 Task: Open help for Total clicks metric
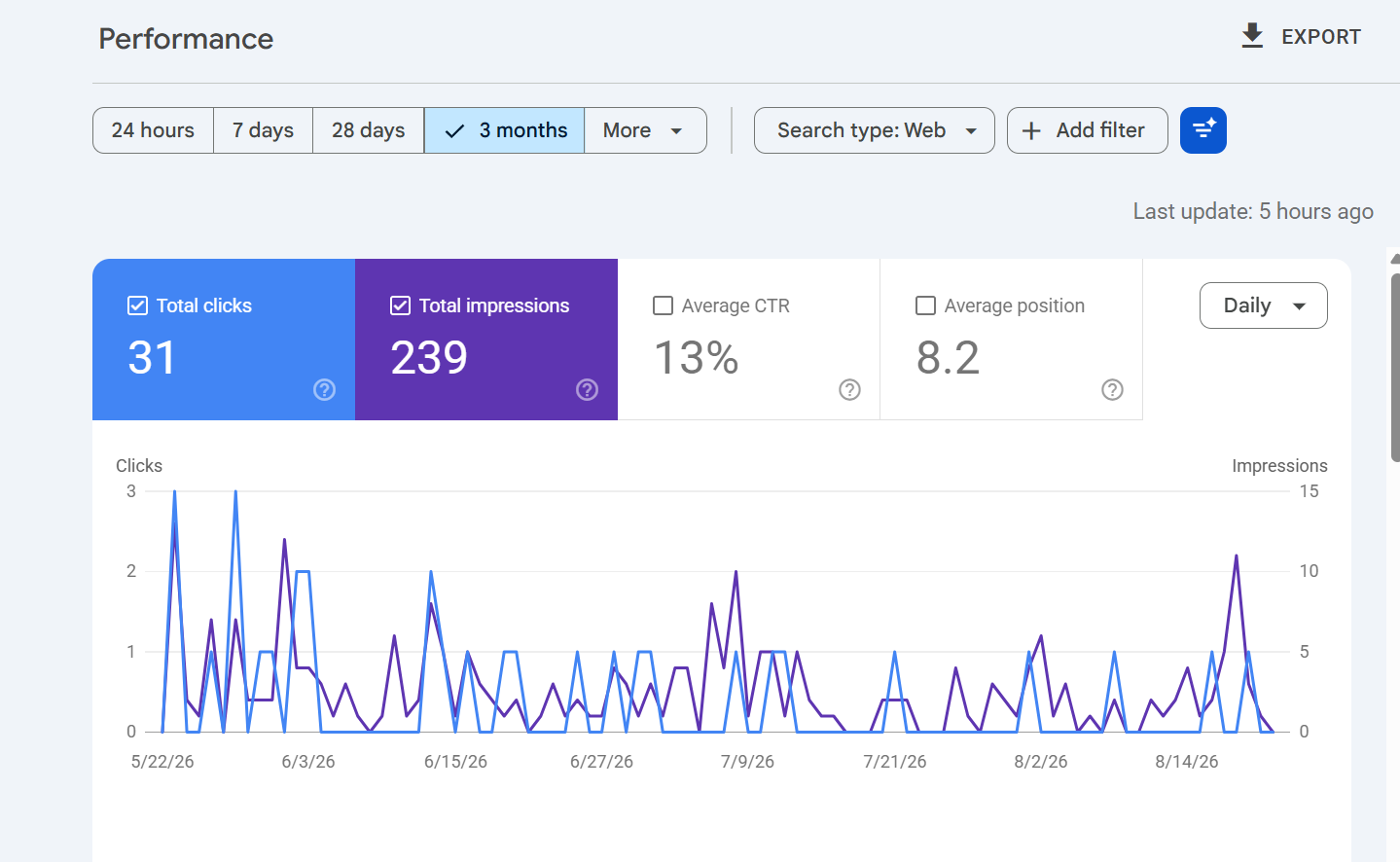324,389
